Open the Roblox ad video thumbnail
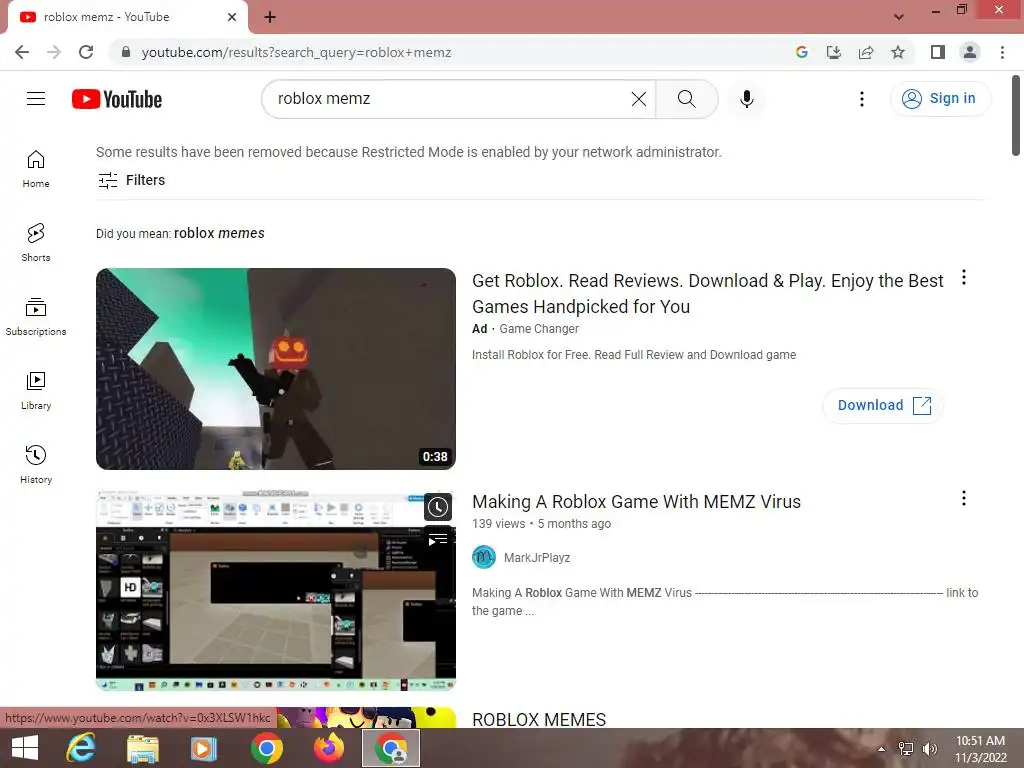The width and height of the screenshot is (1024, 768). 276,368
